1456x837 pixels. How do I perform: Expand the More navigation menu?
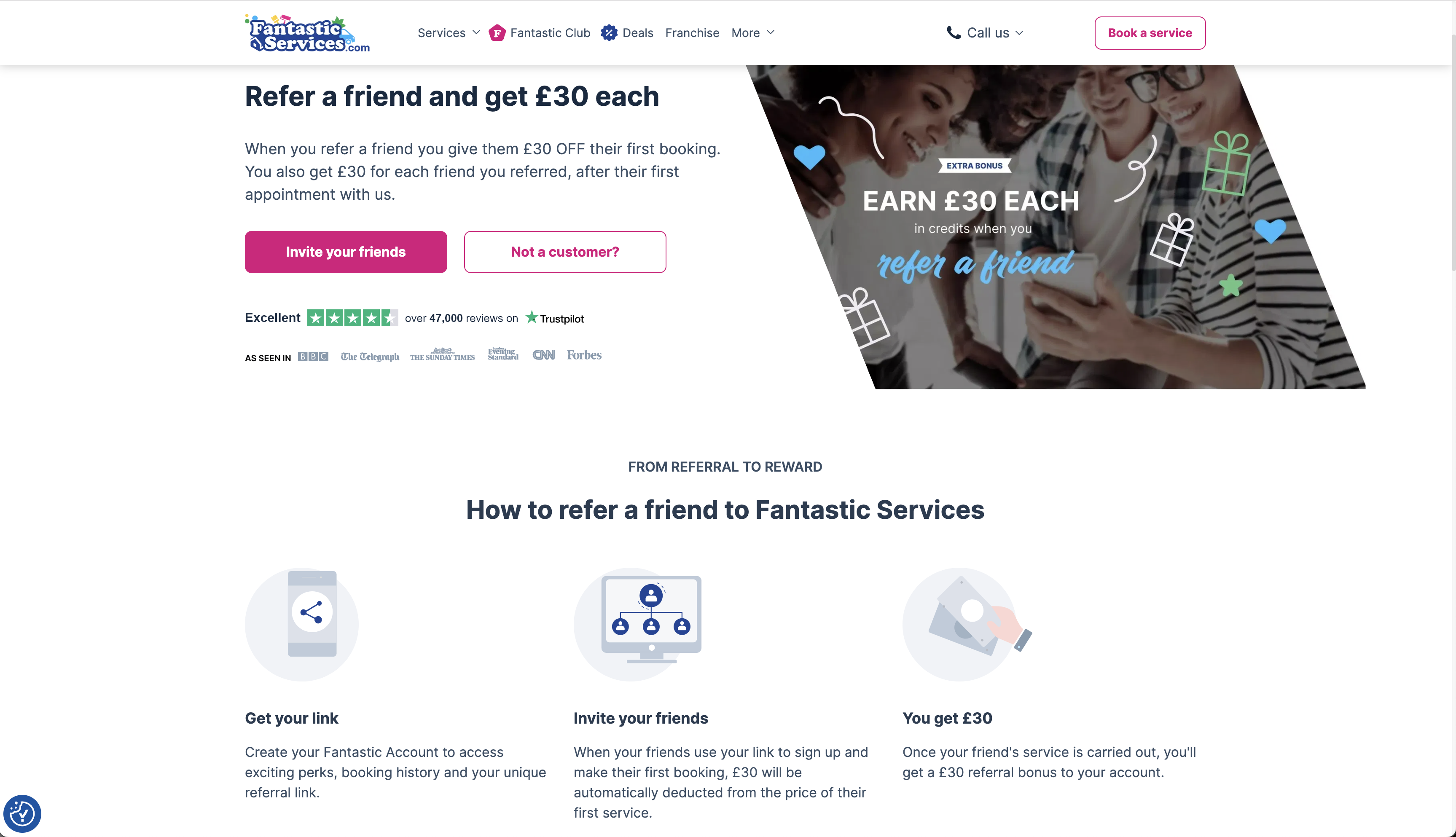click(x=746, y=33)
